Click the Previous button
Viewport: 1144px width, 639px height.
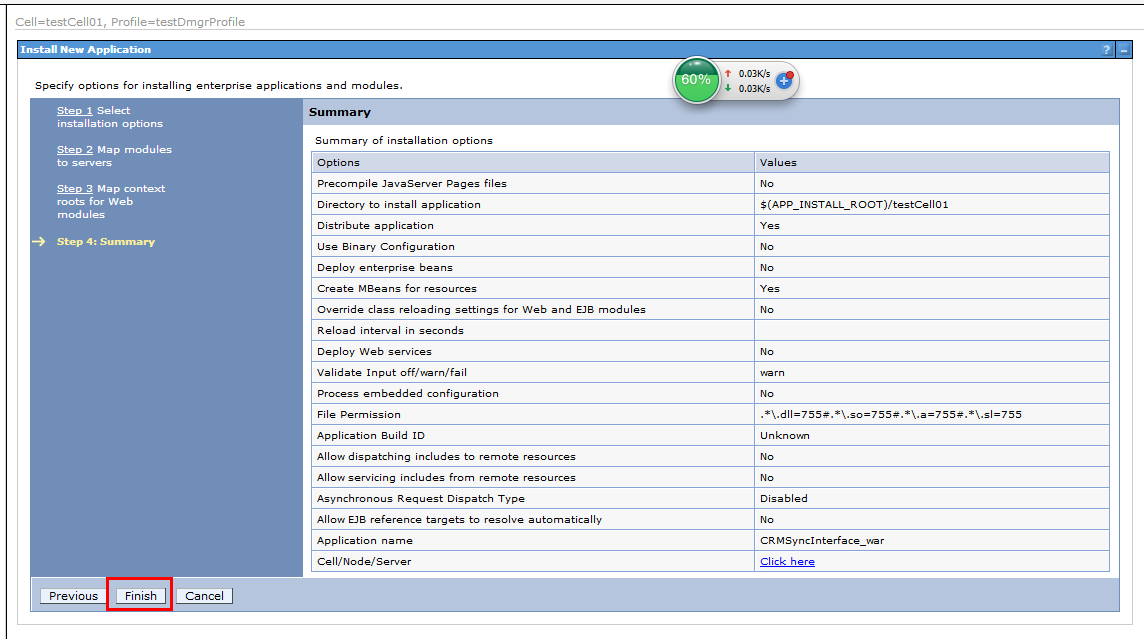pos(71,595)
